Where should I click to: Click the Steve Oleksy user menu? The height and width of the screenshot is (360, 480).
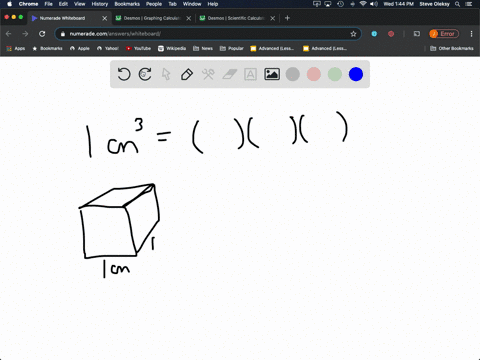coord(434,4)
